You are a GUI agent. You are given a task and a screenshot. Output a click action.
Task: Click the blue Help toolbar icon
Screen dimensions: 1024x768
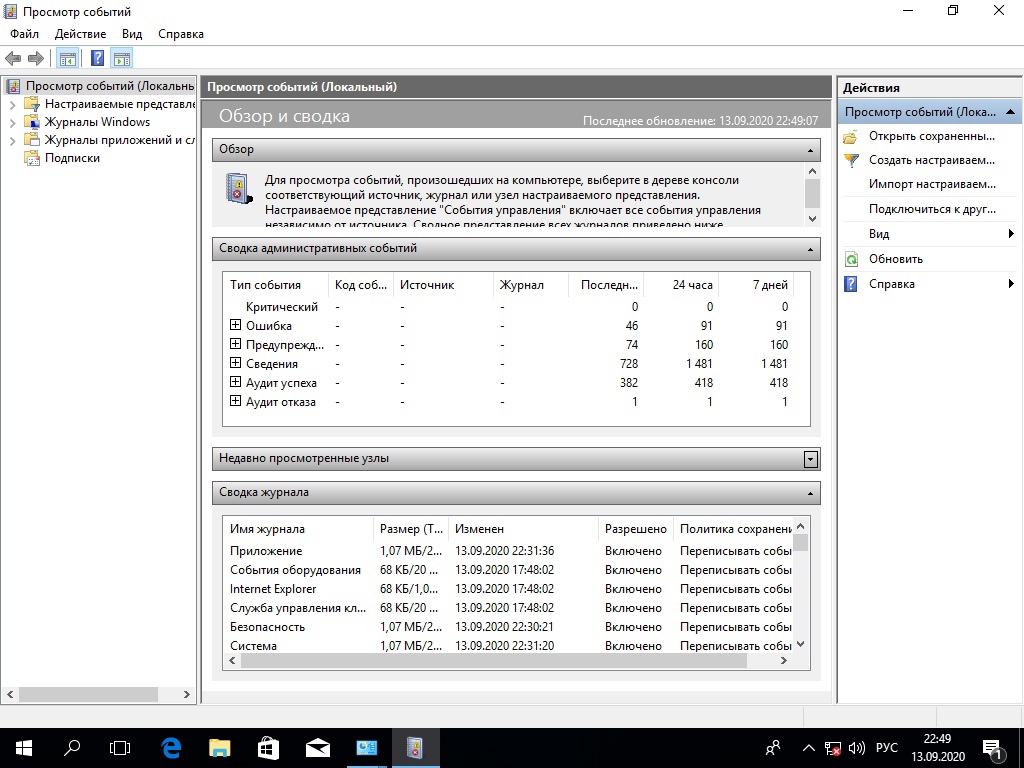click(x=97, y=58)
